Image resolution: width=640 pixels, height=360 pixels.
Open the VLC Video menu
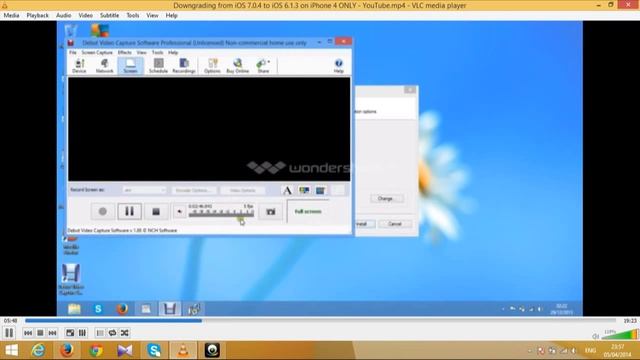point(85,15)
